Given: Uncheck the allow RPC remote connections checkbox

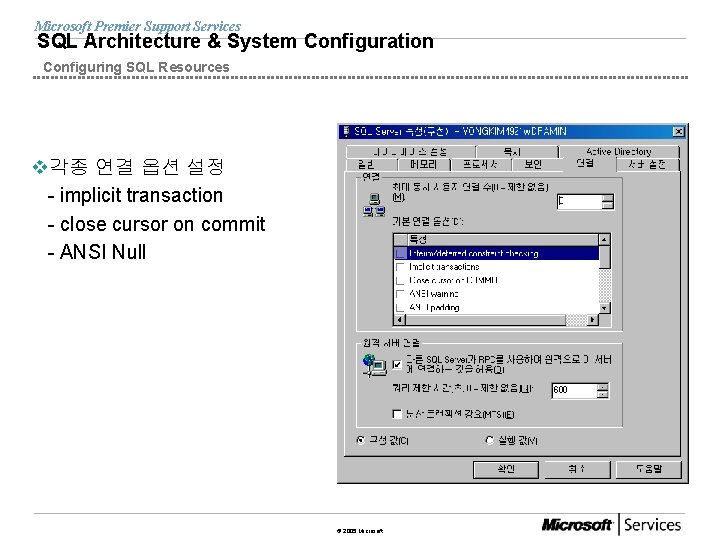Looking at the screenshot, I should click(397, 365).
